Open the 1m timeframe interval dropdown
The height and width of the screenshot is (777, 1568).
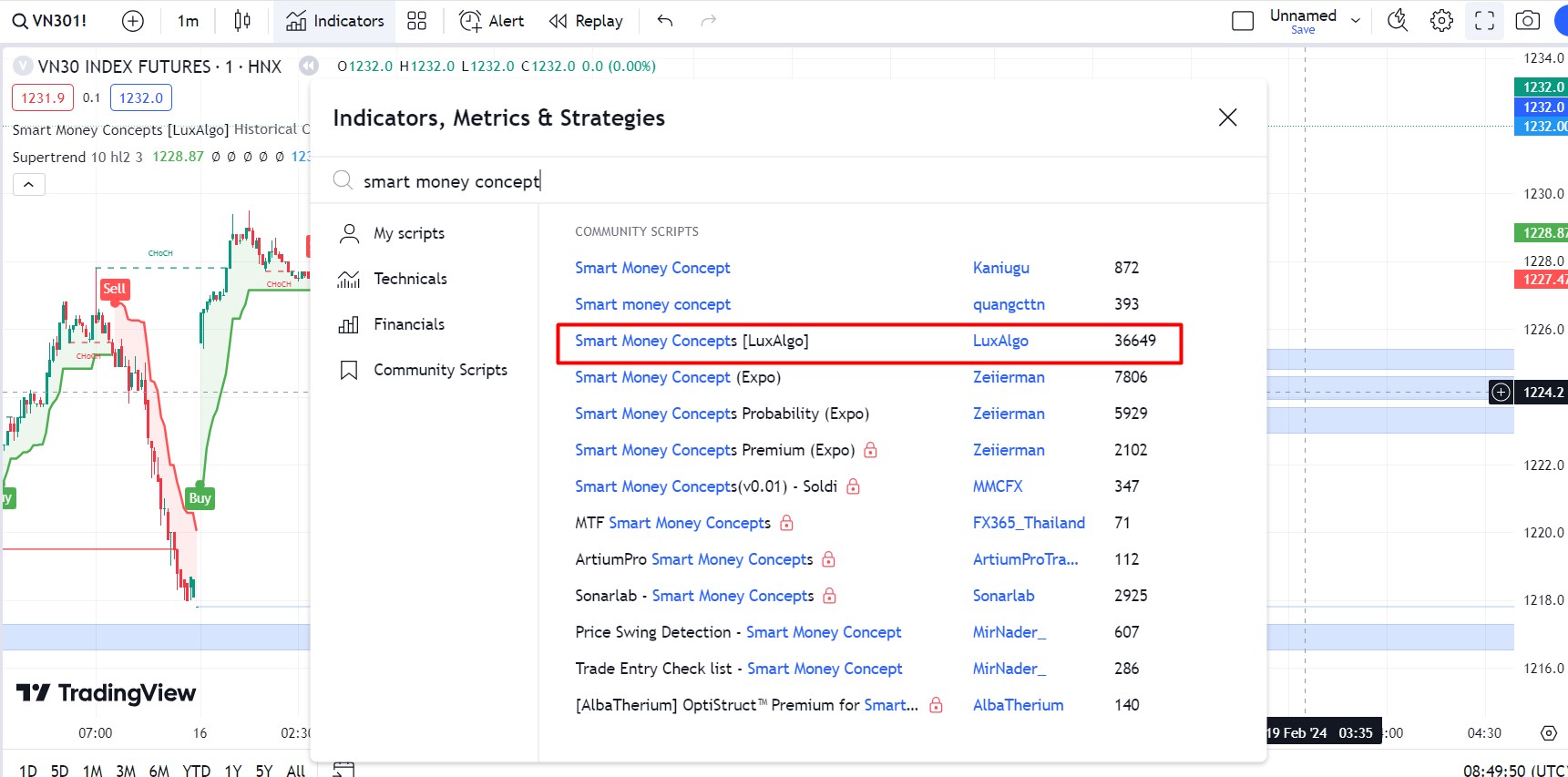188,21
